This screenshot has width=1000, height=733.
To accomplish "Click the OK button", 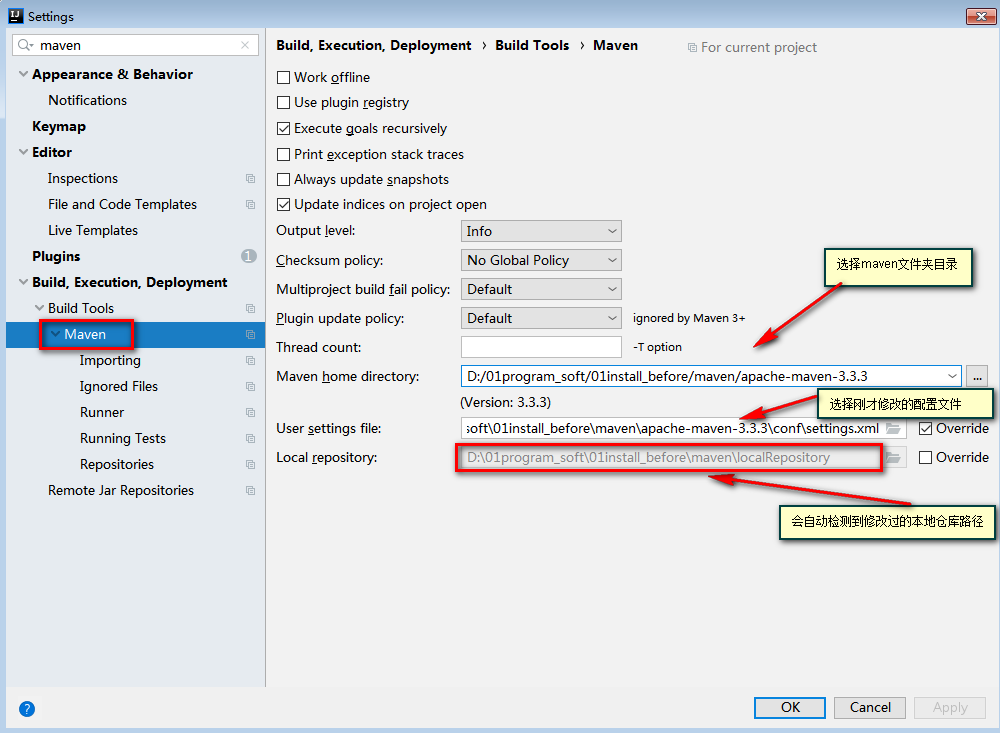I will point(790,707).
